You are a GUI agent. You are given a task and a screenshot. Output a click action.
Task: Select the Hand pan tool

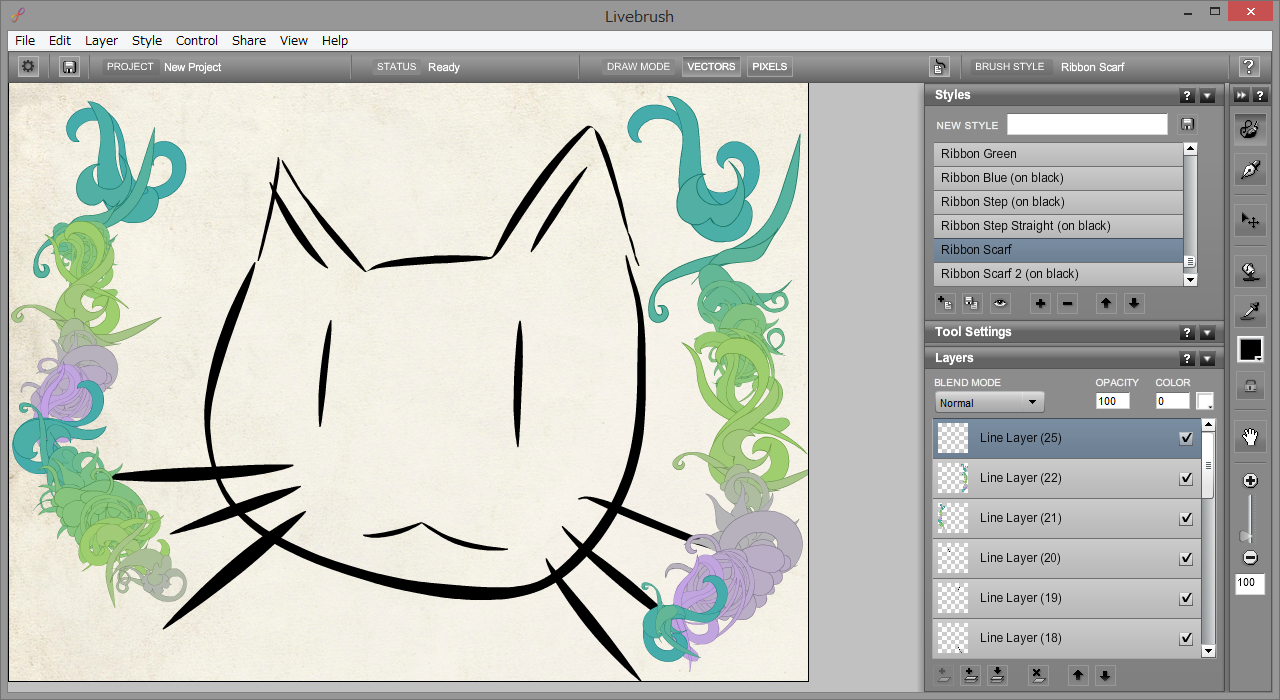[x=1250, y=436]
